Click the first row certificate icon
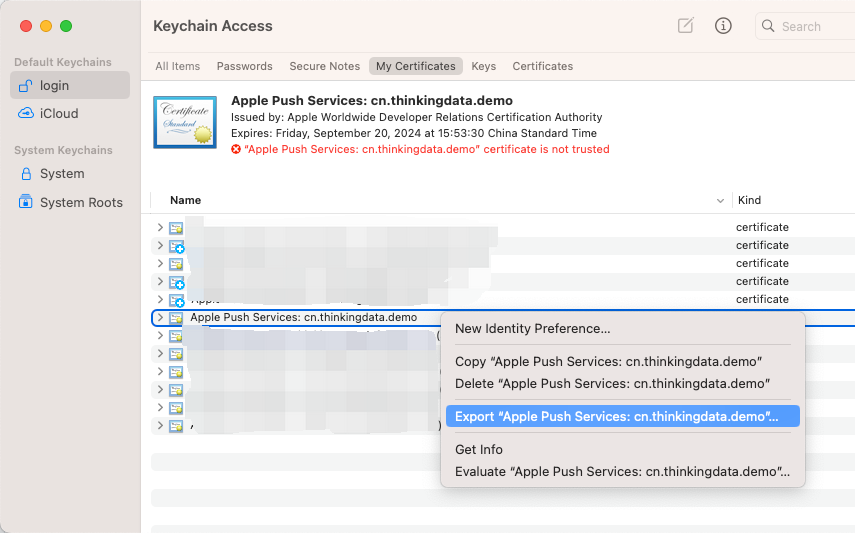The height and width of the screenshot is (533, 855). [x=176, y=227]
